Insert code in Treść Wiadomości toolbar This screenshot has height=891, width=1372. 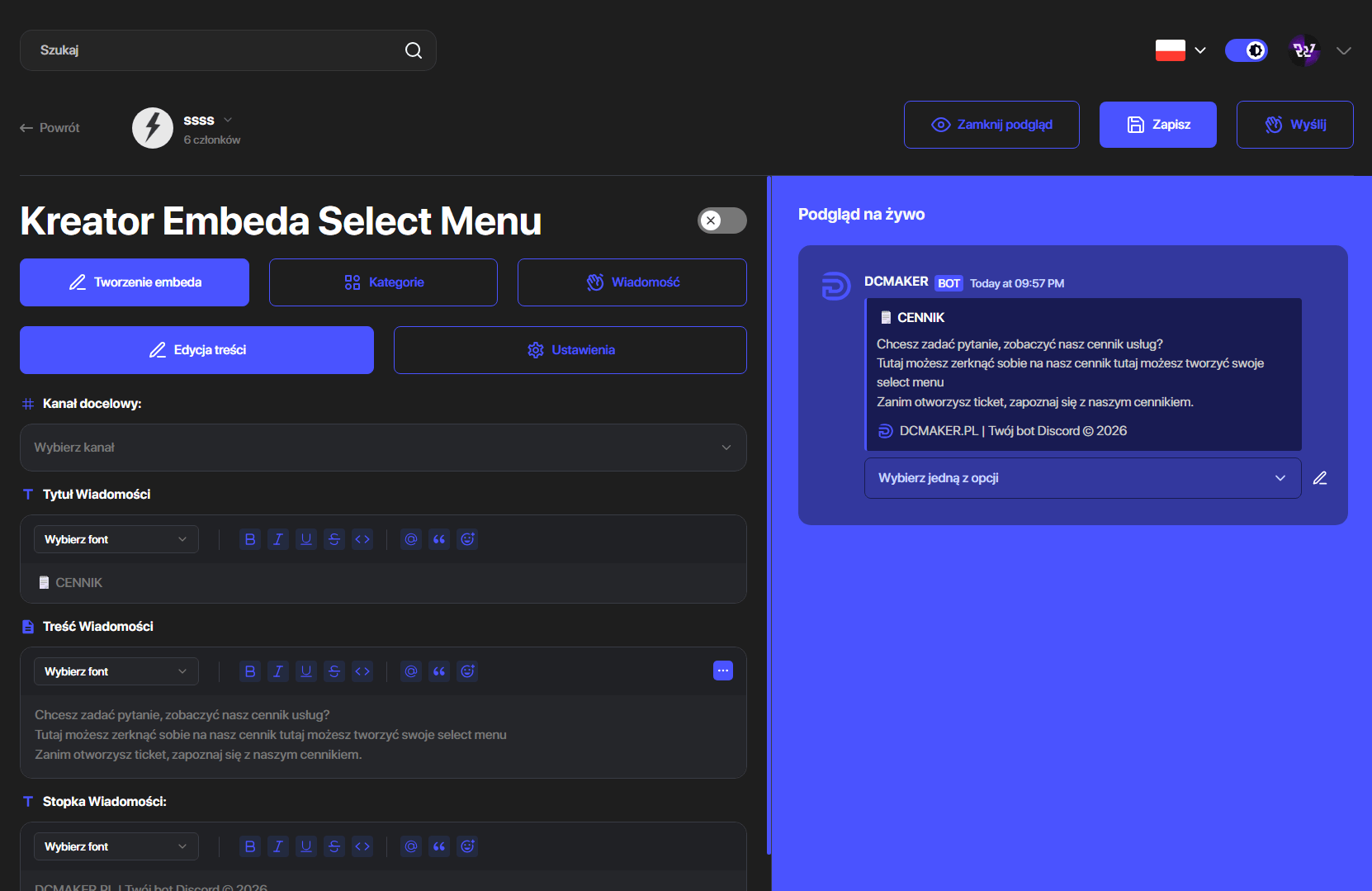(362, 671)
